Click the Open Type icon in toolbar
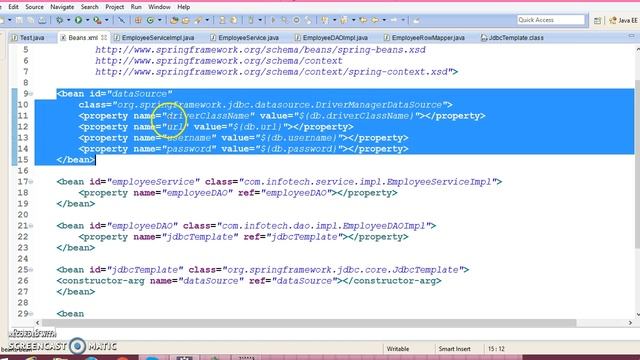 pyautogui.click(x=174, y=20)
